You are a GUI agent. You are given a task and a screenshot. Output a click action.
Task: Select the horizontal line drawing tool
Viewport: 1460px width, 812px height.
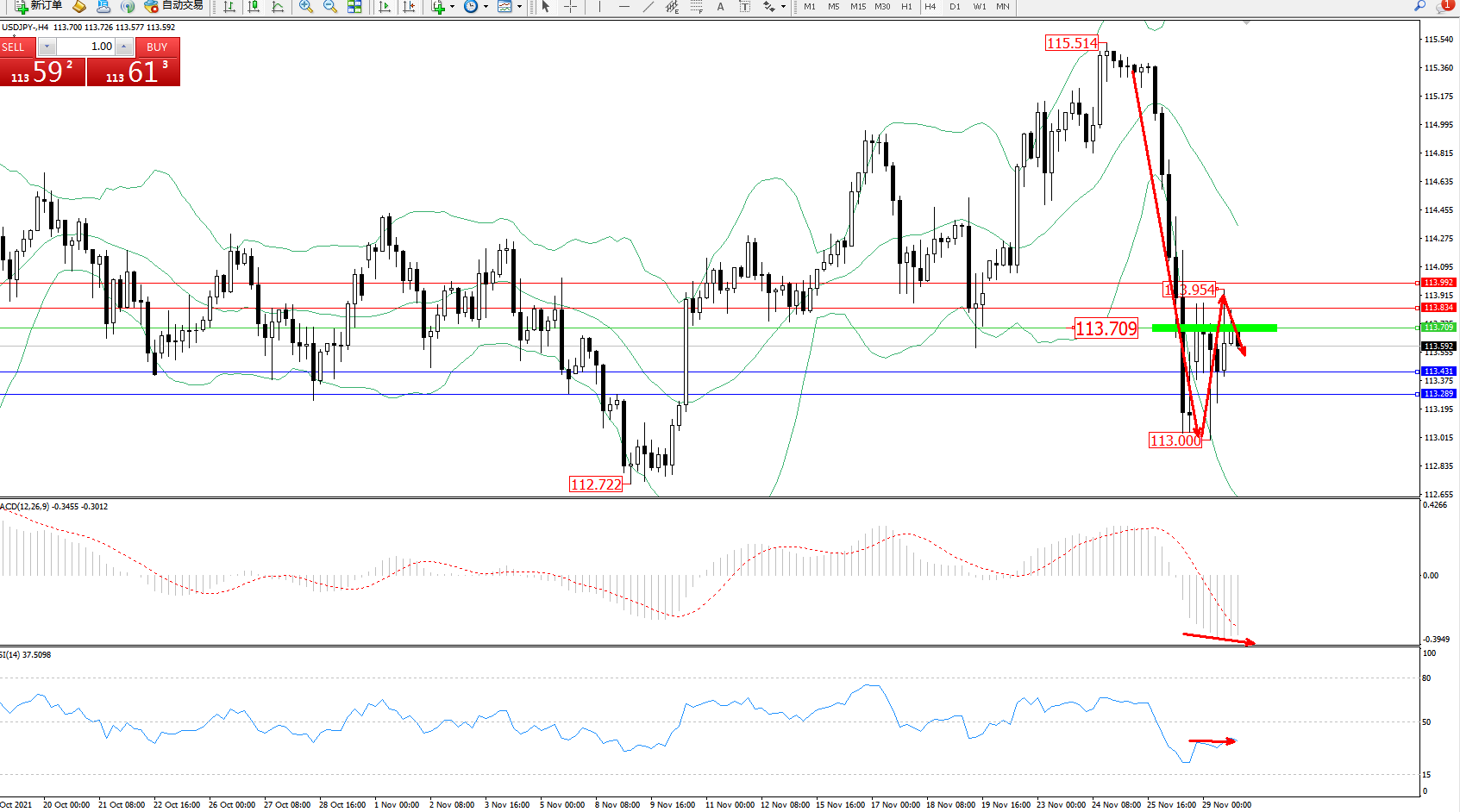(x=624, y=7)
